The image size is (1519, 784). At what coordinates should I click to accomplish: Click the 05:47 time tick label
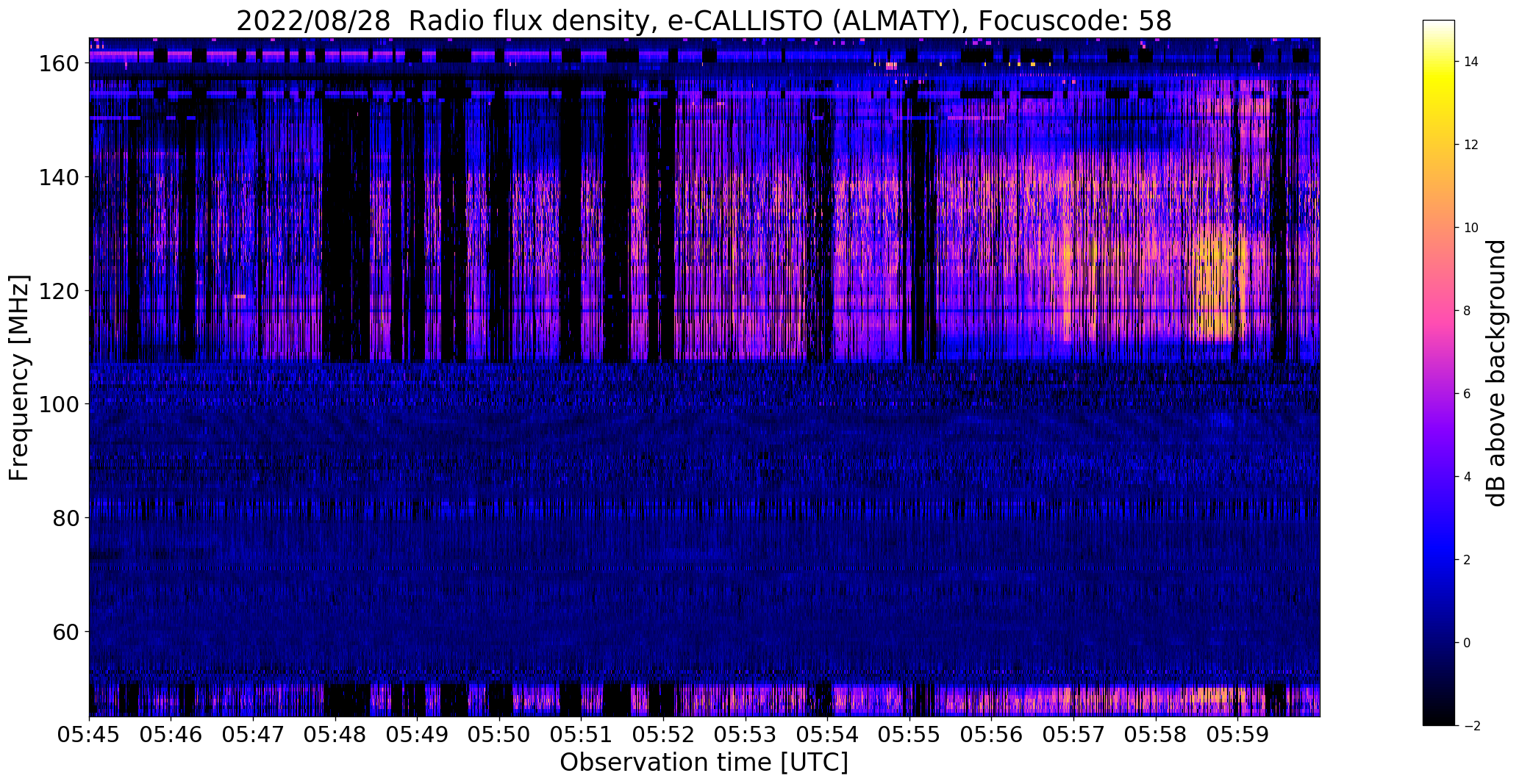[x=253, y=734]
